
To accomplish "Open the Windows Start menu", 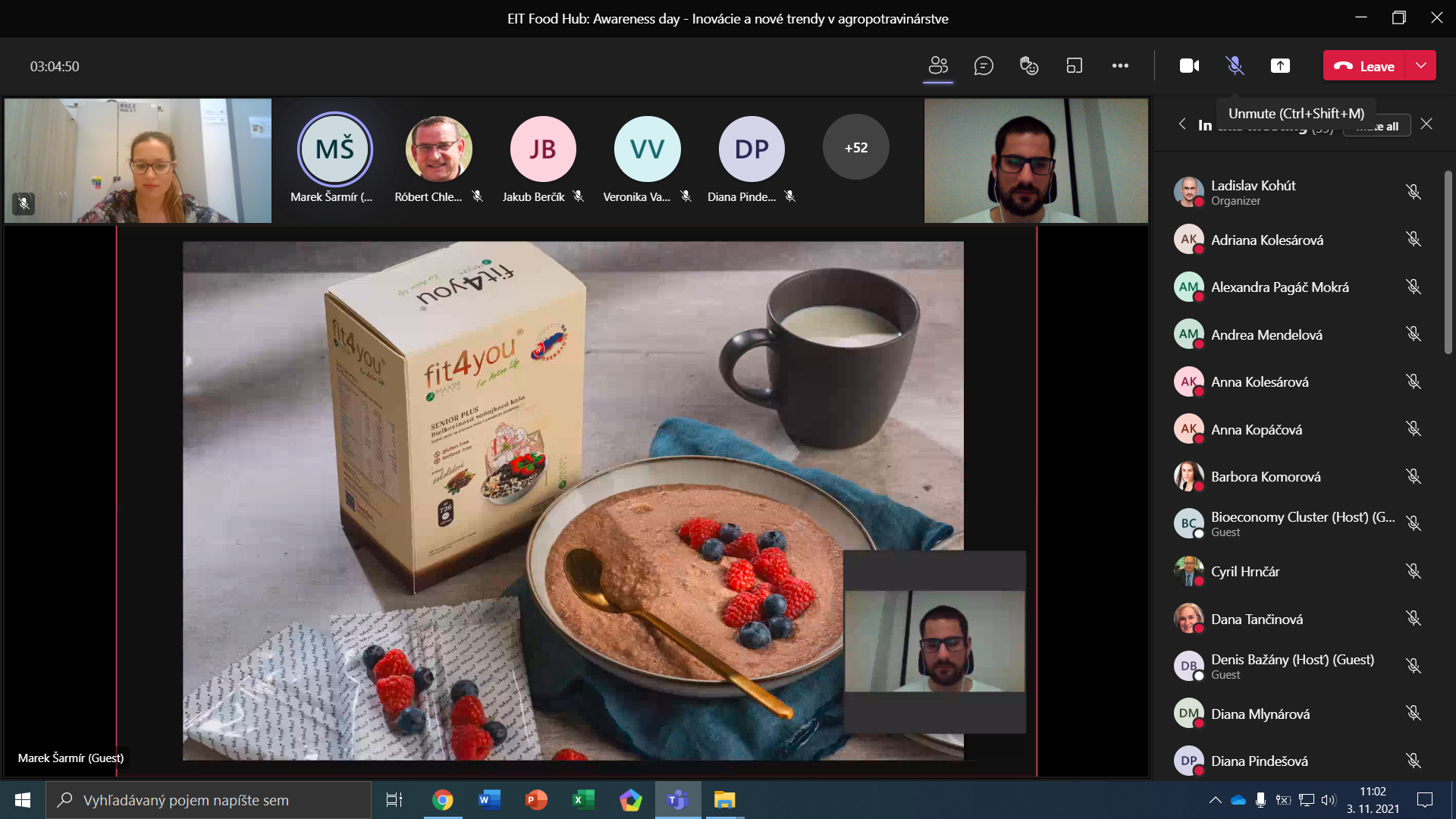I will 22,800.
